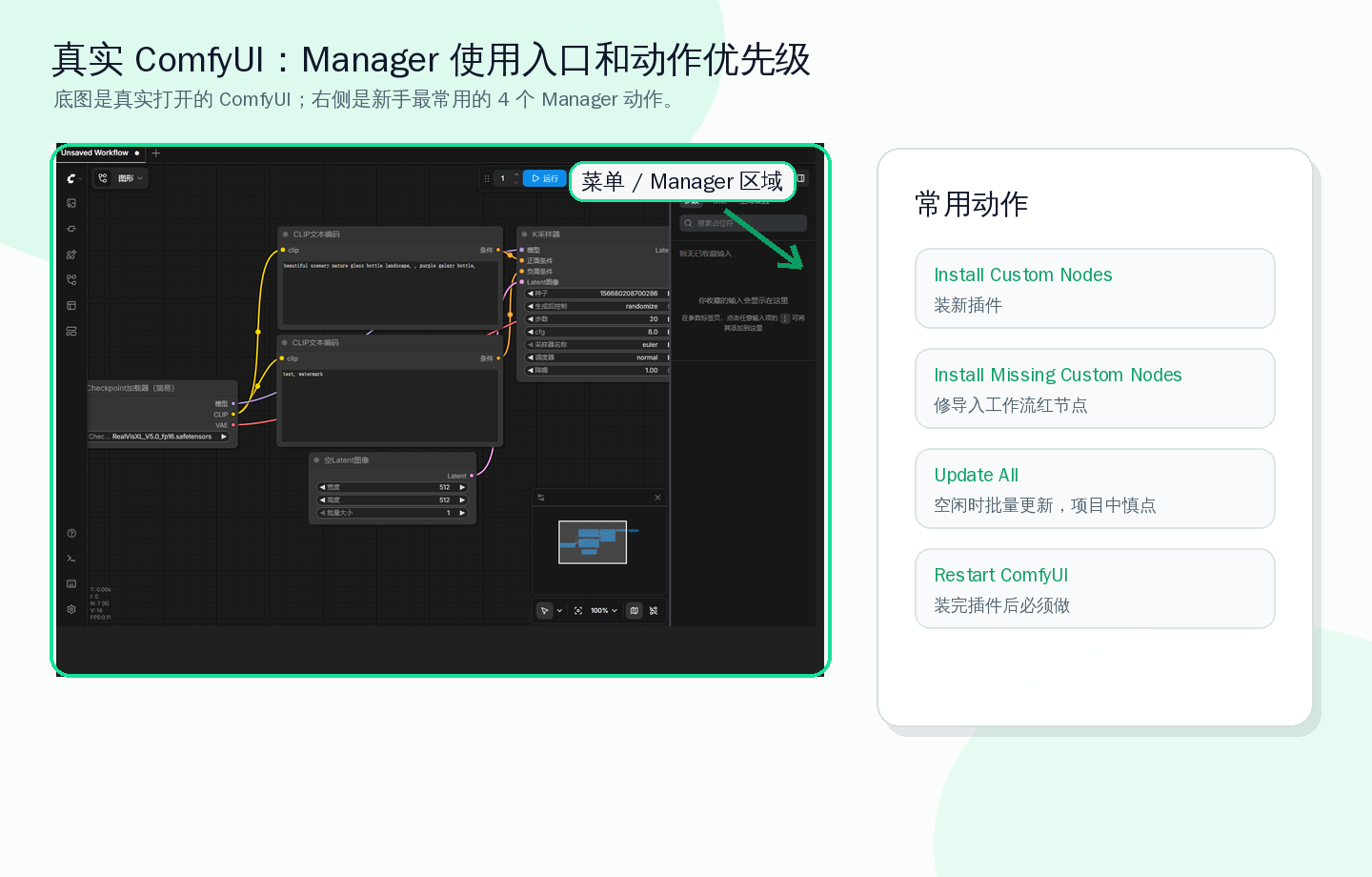Click the blue 运行 run button

(x=545, y=178)
